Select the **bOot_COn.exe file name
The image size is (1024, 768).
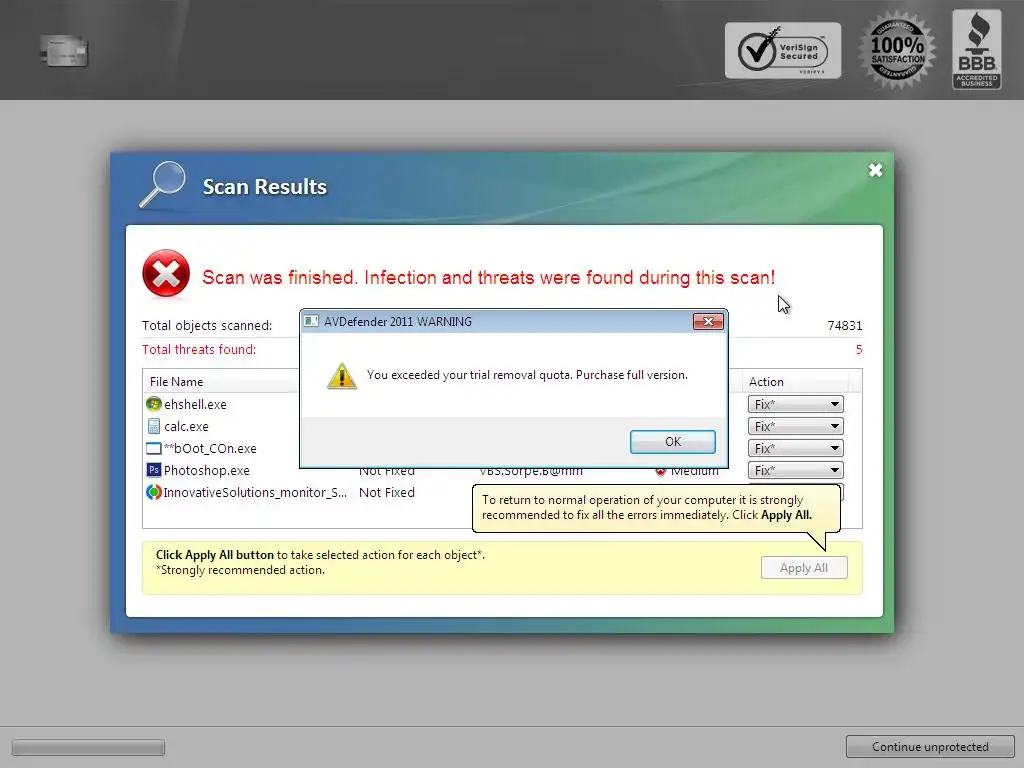click(210, 449)
